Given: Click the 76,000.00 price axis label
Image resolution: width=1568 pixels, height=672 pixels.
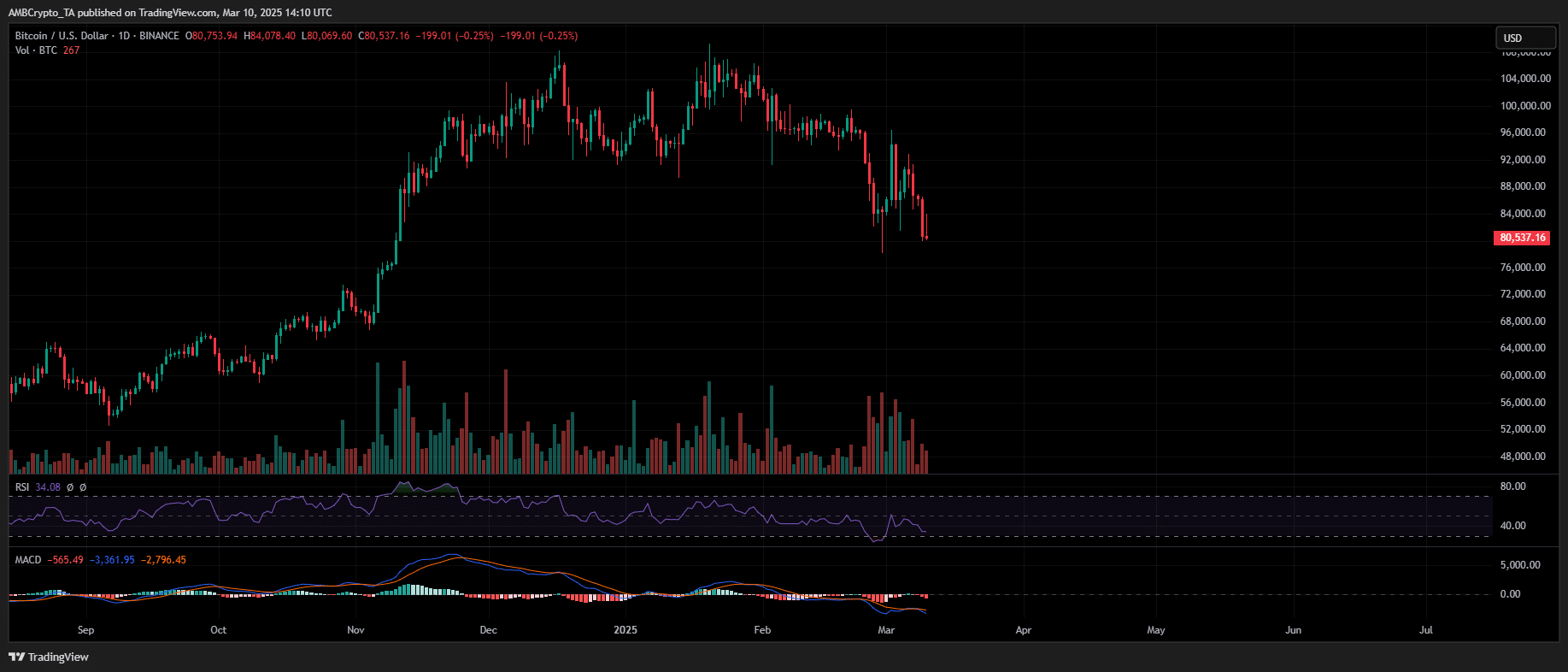Looking at the screenshot, I should click(1523, 268).
